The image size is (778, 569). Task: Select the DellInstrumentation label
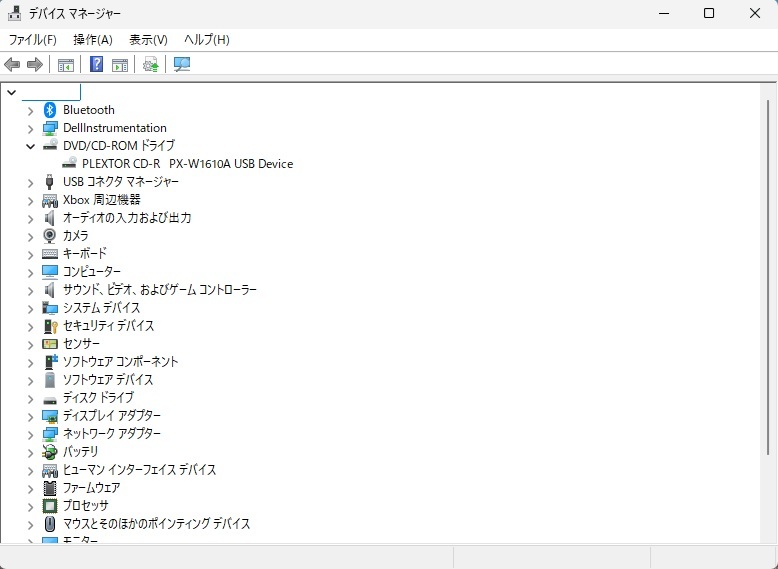(115, 128)
